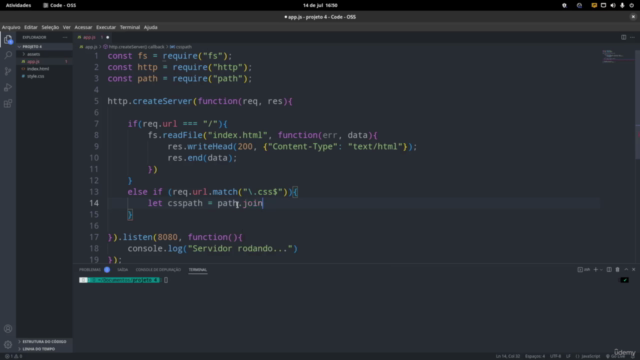Click the notifications bell in status bar
Viewport: 640px width, 360px height.
pyautogui.click(x=632, y=356)
